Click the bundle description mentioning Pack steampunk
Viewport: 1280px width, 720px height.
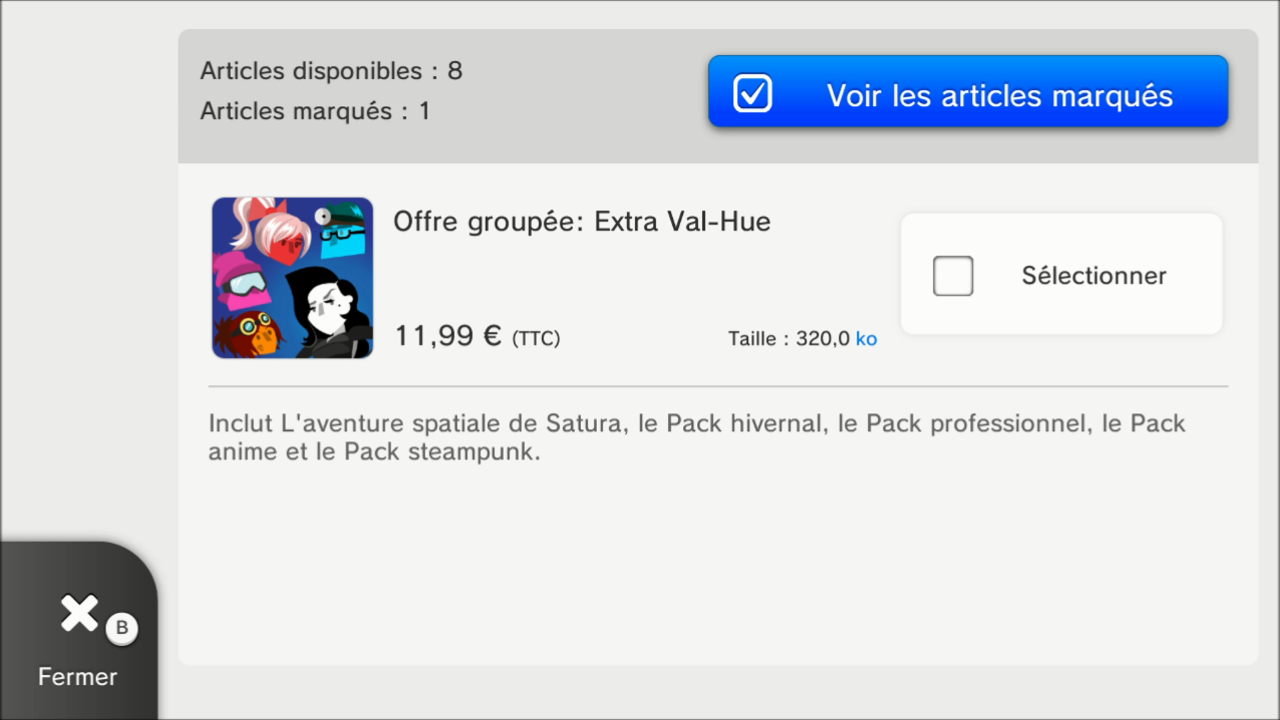pos(697,437)
